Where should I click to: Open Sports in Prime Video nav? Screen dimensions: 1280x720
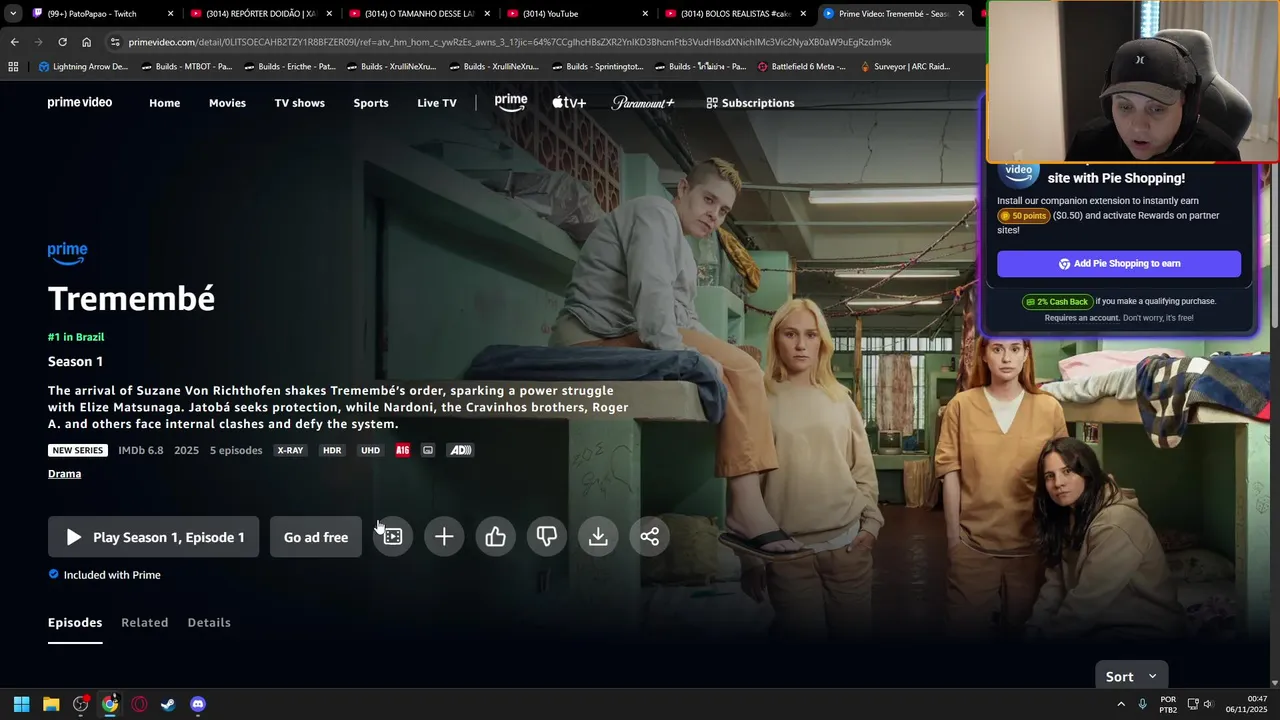[371, 103]
